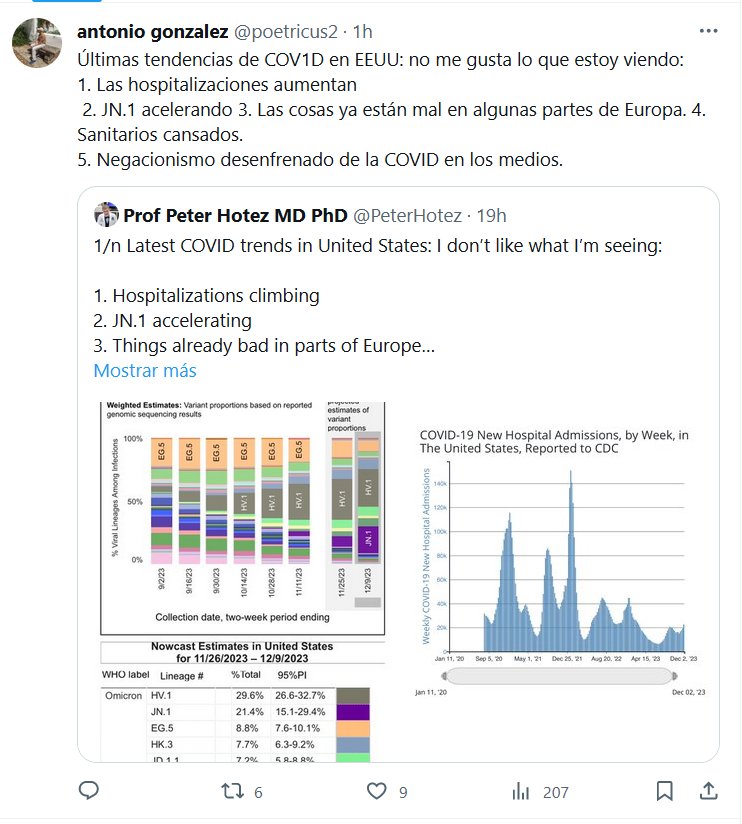742x824 pixels.
Task: Repost the tweet via retweet icon
Action: (228, 791)
